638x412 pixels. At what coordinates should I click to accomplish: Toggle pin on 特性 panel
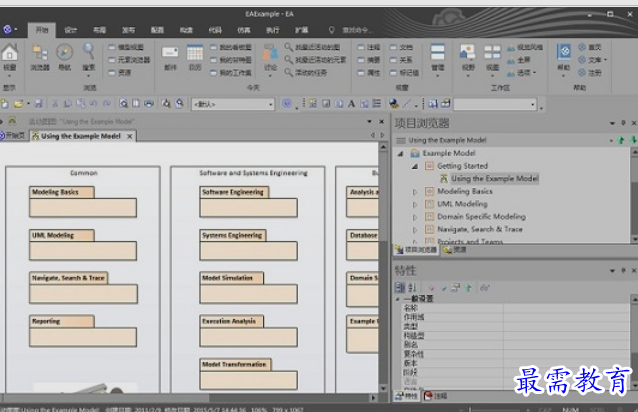[623, 270]
